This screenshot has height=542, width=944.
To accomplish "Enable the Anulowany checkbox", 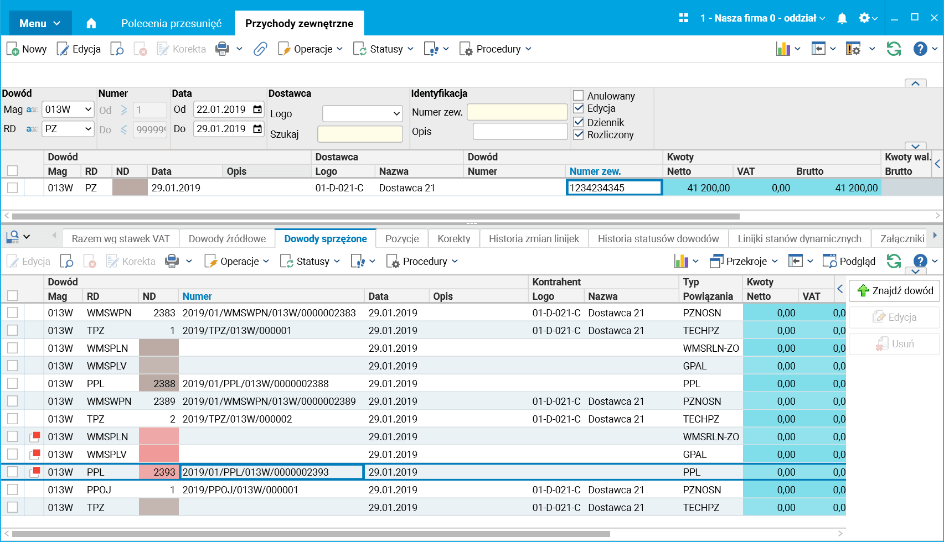I will coord(578,96).
